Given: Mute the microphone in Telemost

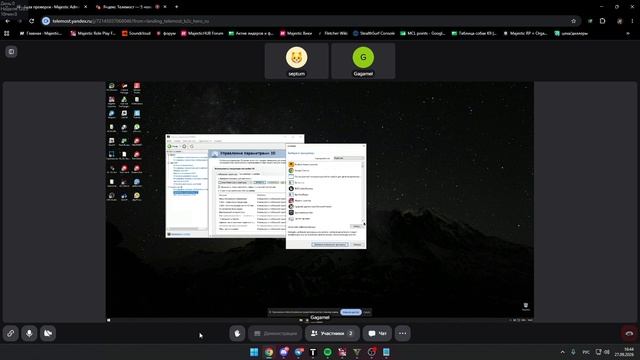Looking at the screenshot, I should pos(29,333).
